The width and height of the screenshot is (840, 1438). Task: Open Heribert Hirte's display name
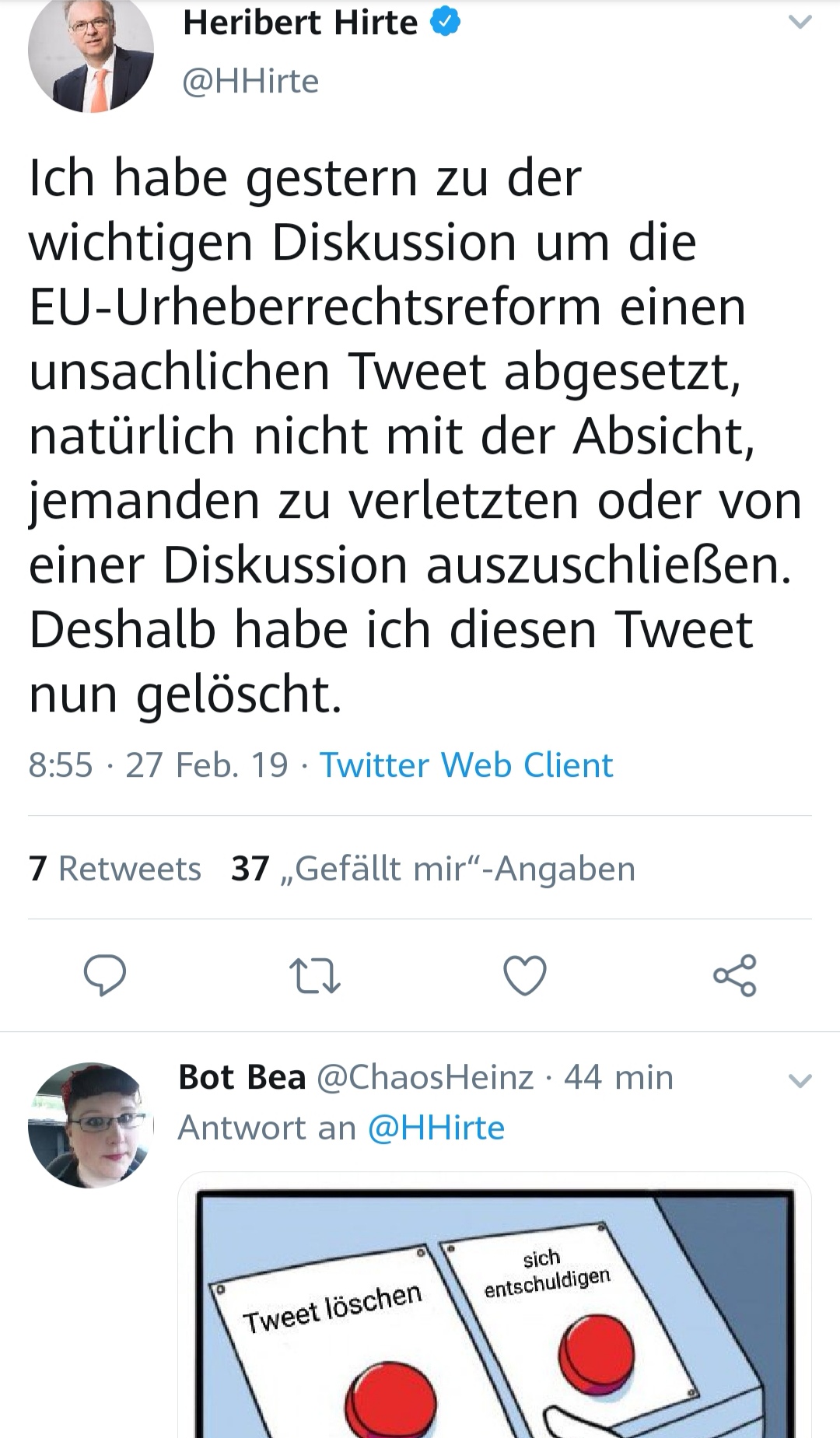point(300,23)
